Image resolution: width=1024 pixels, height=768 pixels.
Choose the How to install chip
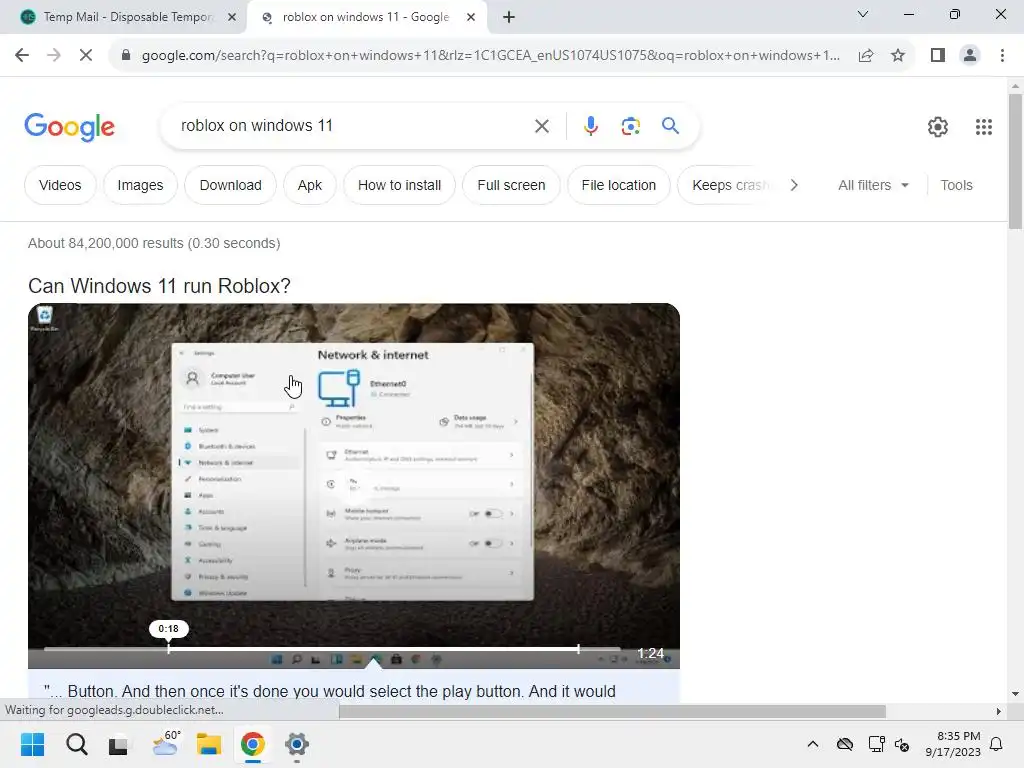click(399, 185)
